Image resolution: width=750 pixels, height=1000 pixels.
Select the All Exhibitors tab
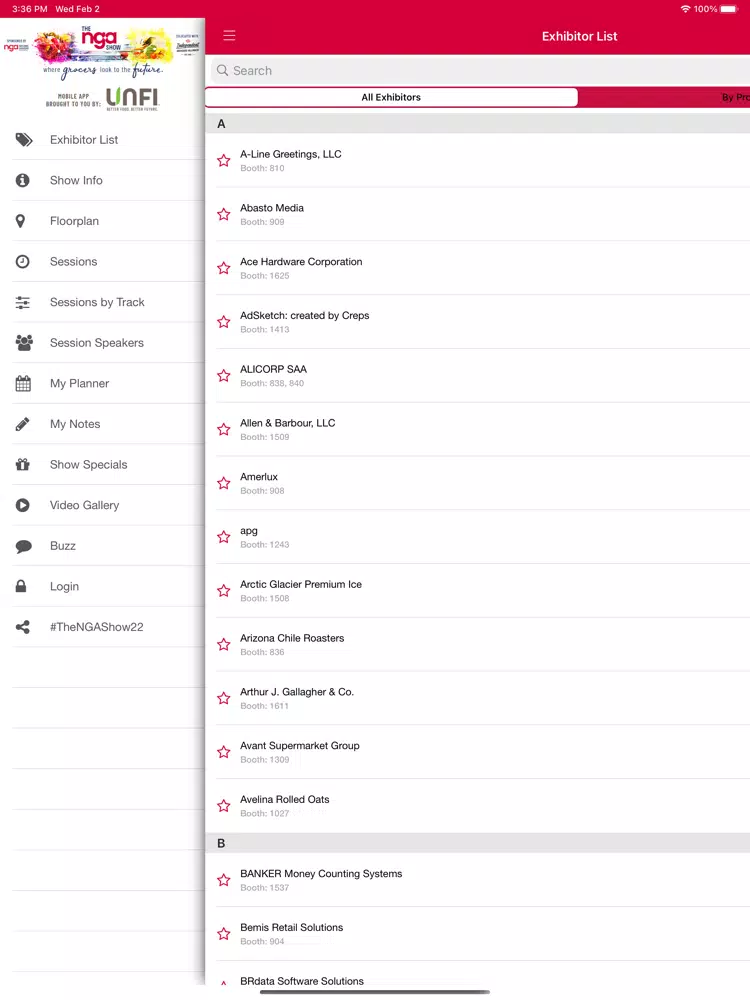[x=391, y=97]
